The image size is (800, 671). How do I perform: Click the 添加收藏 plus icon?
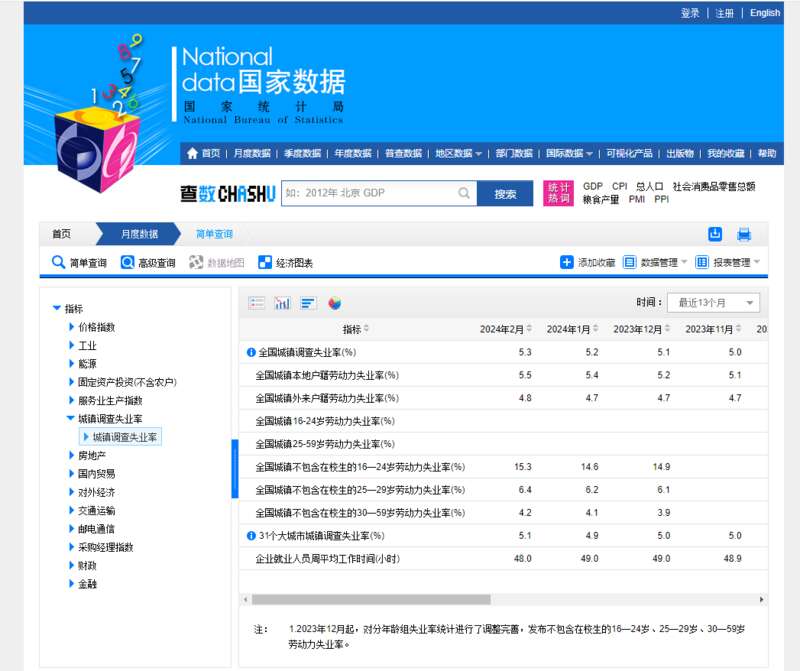[567, 262]
